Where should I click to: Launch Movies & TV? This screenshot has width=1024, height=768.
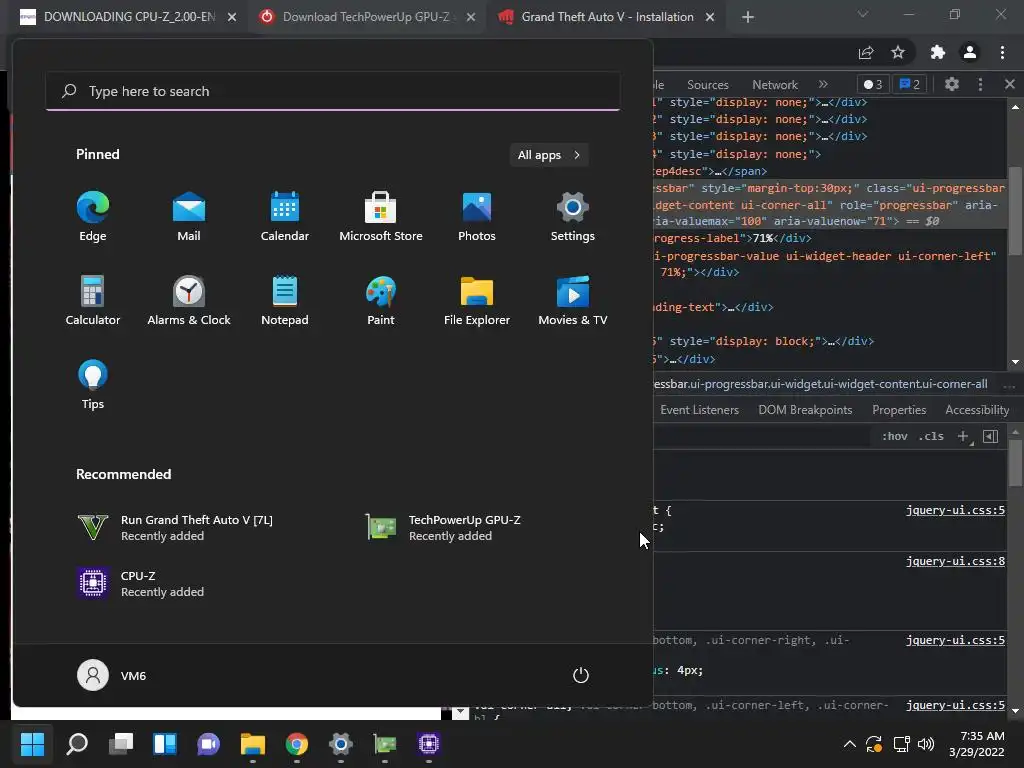573,300
